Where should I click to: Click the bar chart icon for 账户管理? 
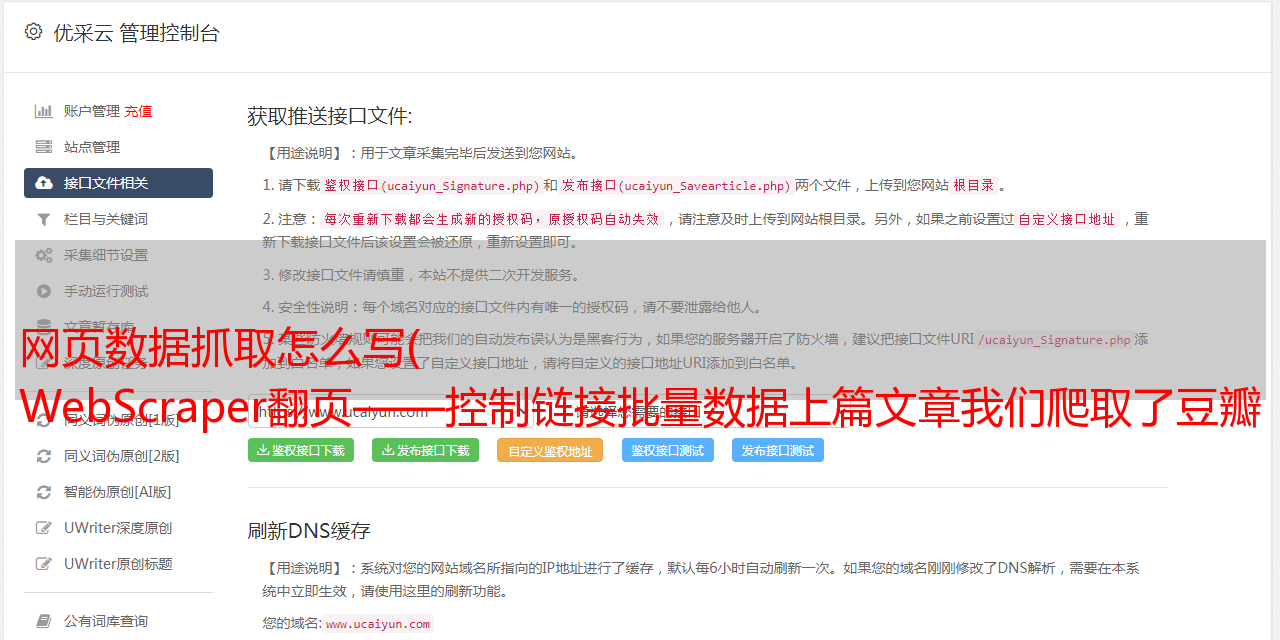coord(44,111)
